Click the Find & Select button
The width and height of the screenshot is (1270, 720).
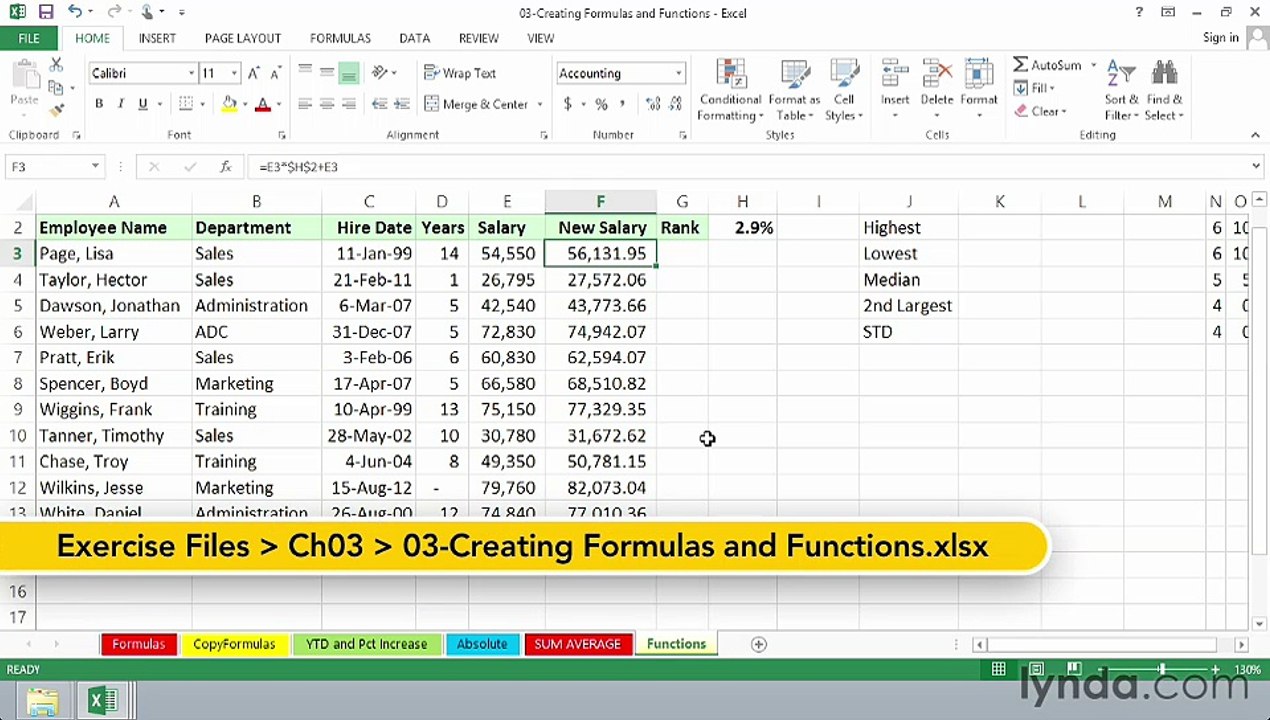pos(1165,91)
